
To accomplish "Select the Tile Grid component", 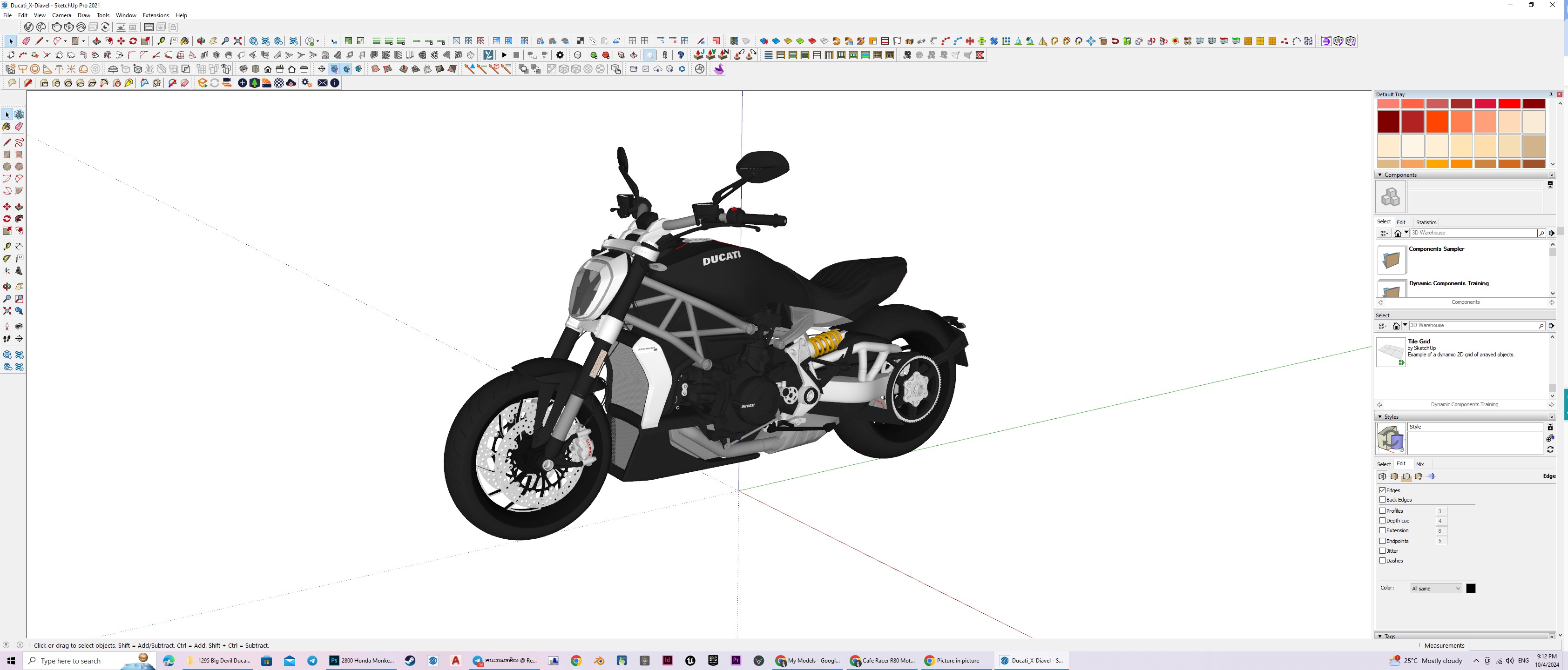I will 1391,352.
